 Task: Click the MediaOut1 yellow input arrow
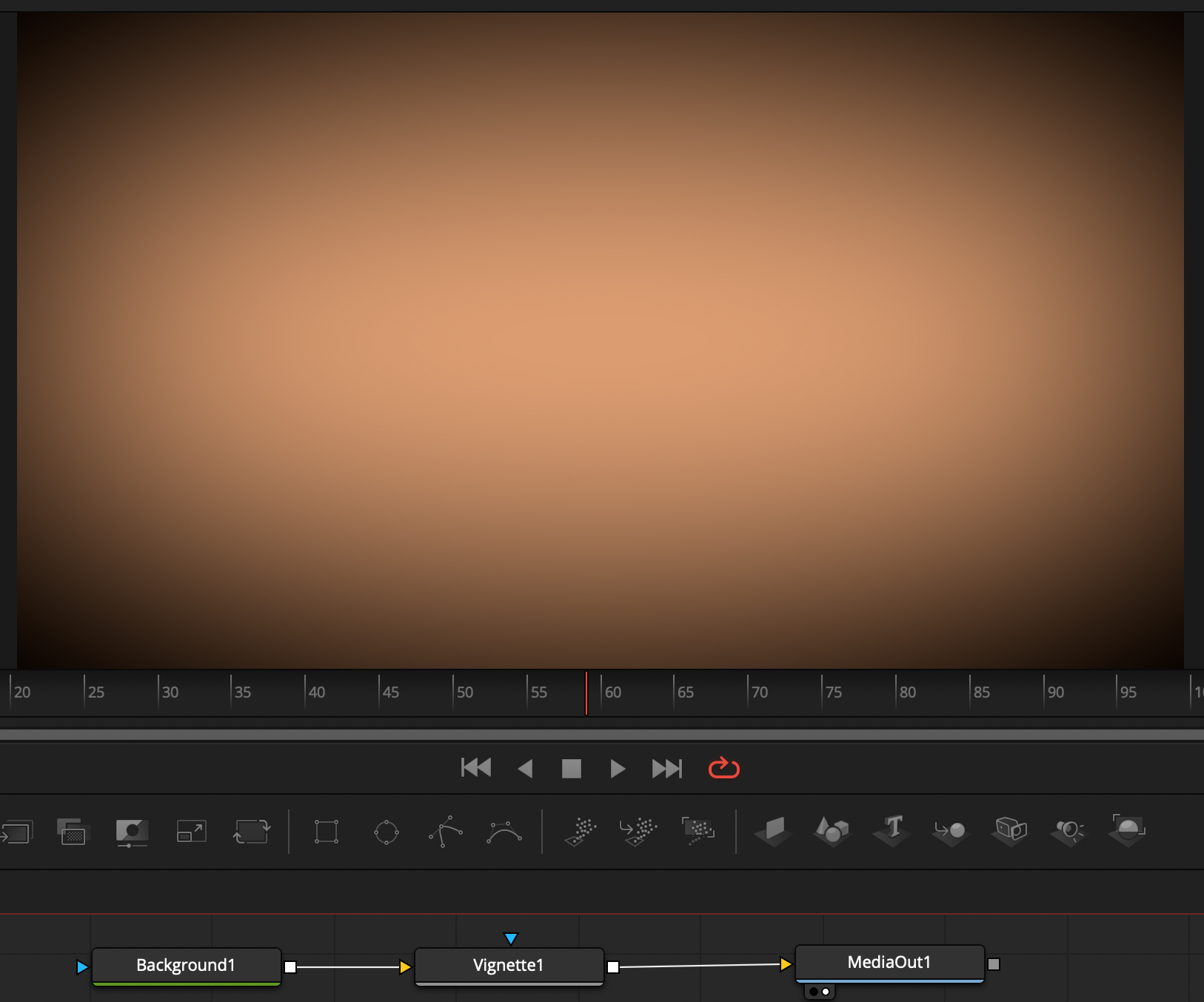786,964
